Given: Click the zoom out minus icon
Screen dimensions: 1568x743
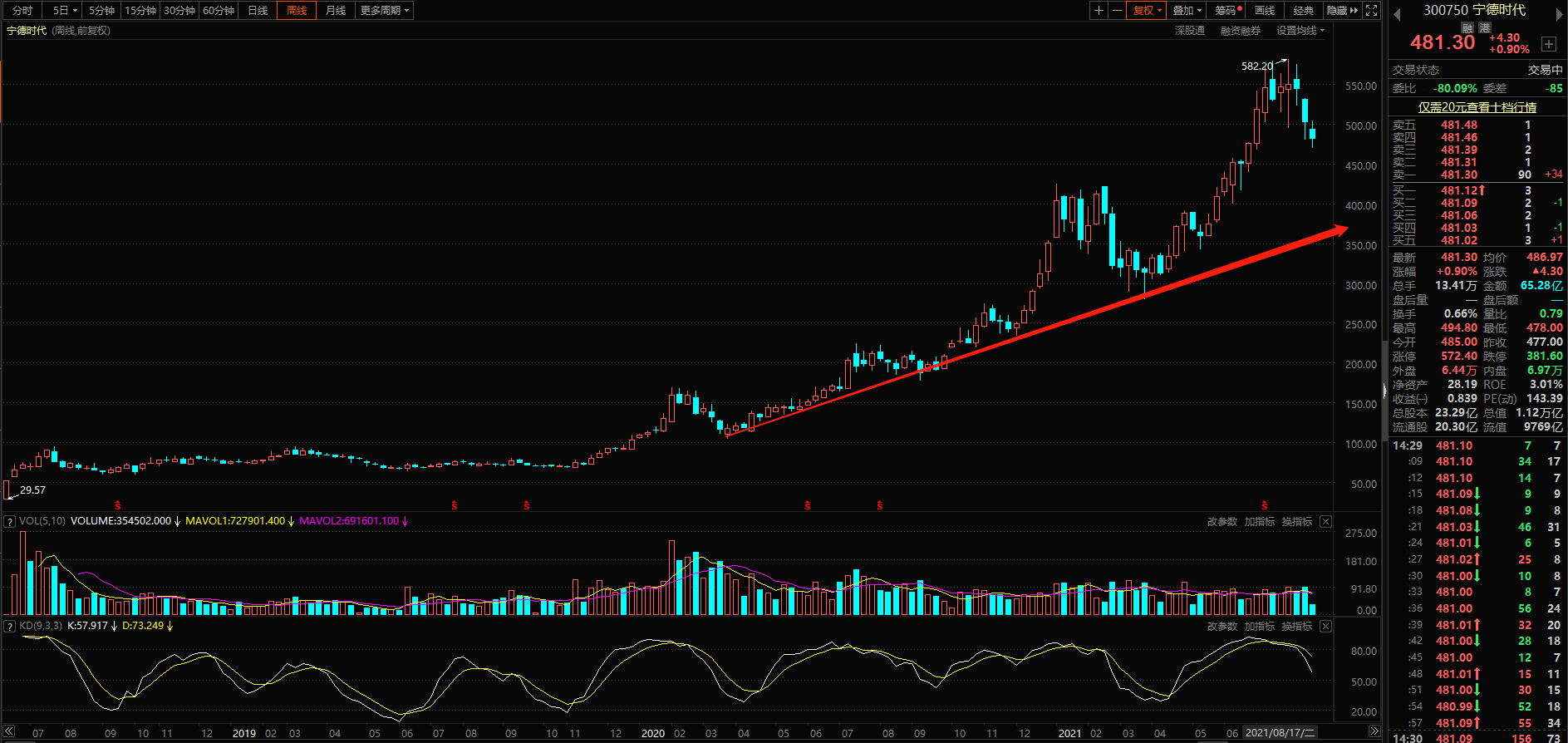Looking at the screenshot, I should coord(1117,11).
